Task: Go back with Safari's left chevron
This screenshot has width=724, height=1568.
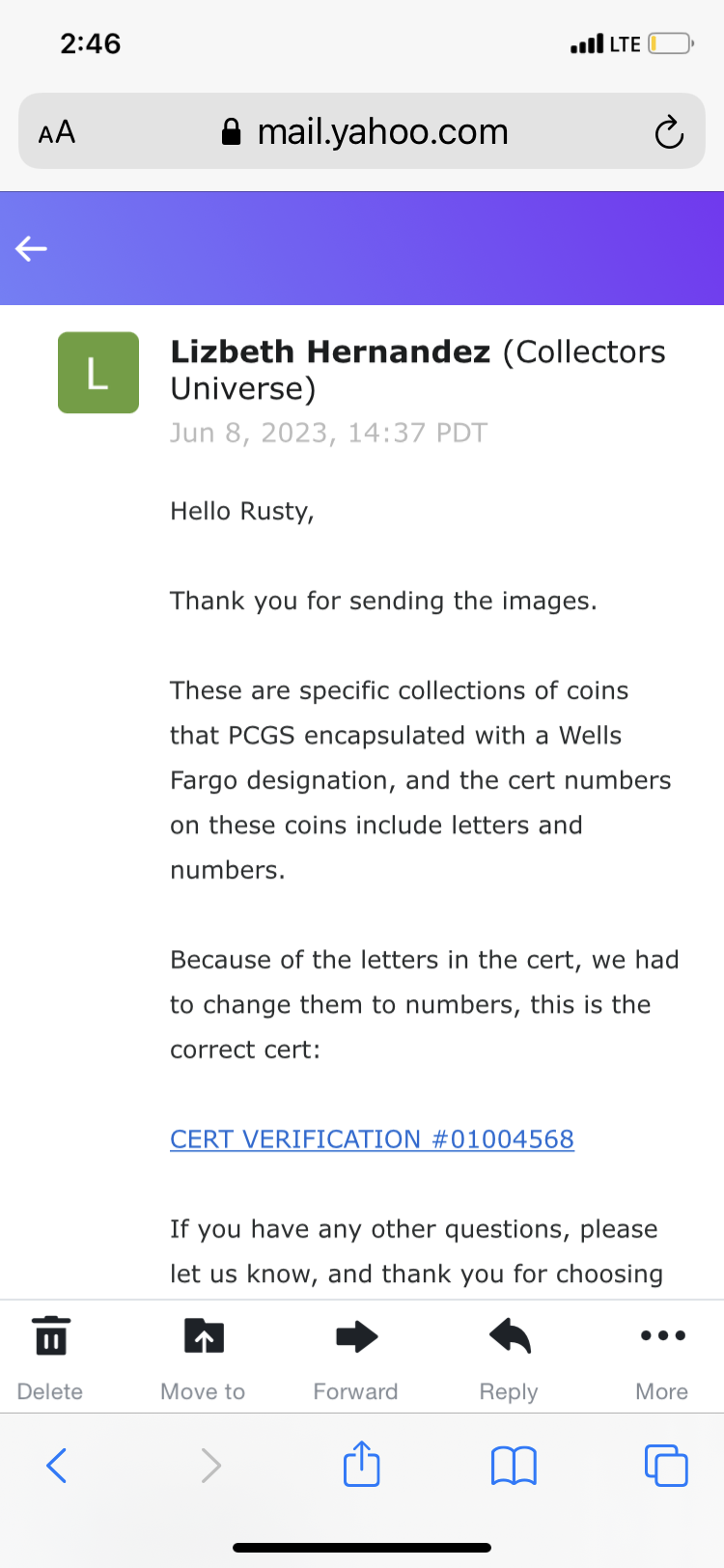Action: pos(57,1466)
